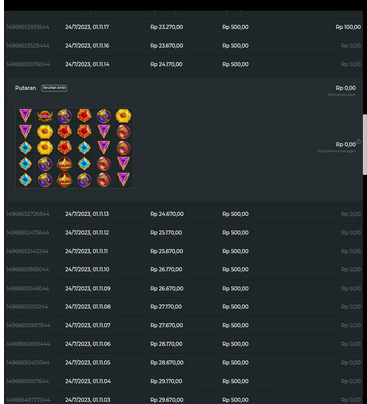Select balance Rp 23.670,00
This screenshot has width=367, height=404.
167,46
